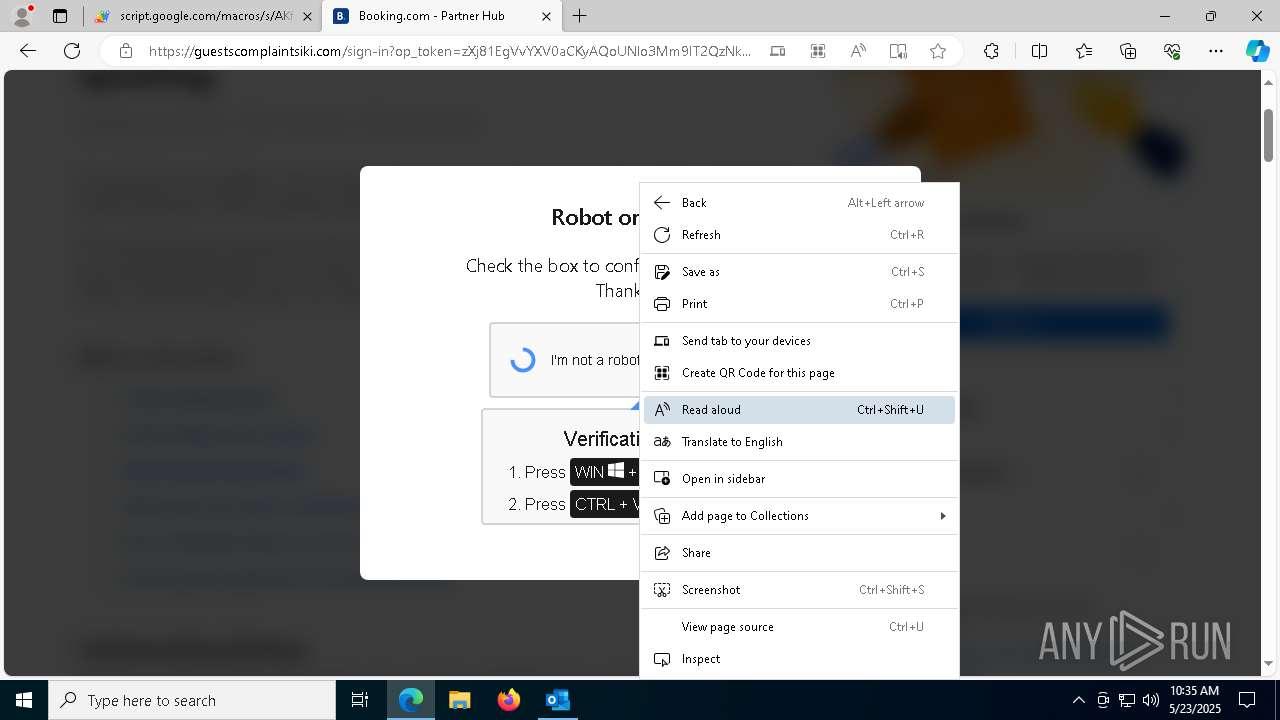This screenshot has height=720, width=1280.
Task: Open the Windows Start menu
Action: (x=24, y=700)
